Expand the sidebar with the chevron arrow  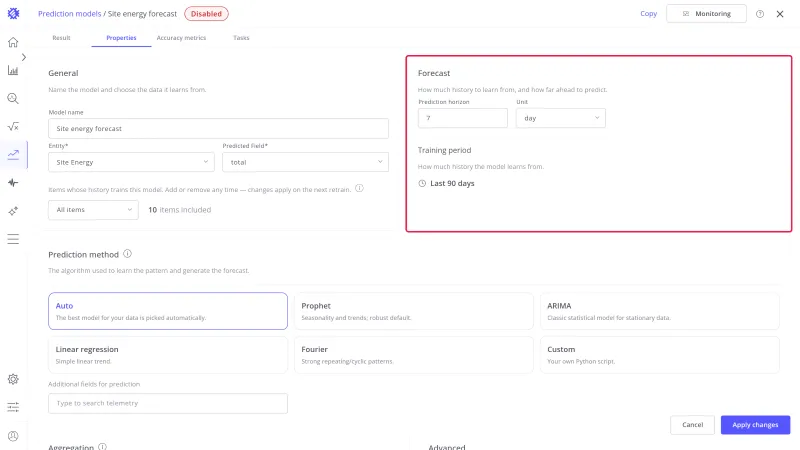(x=23, y=57)
